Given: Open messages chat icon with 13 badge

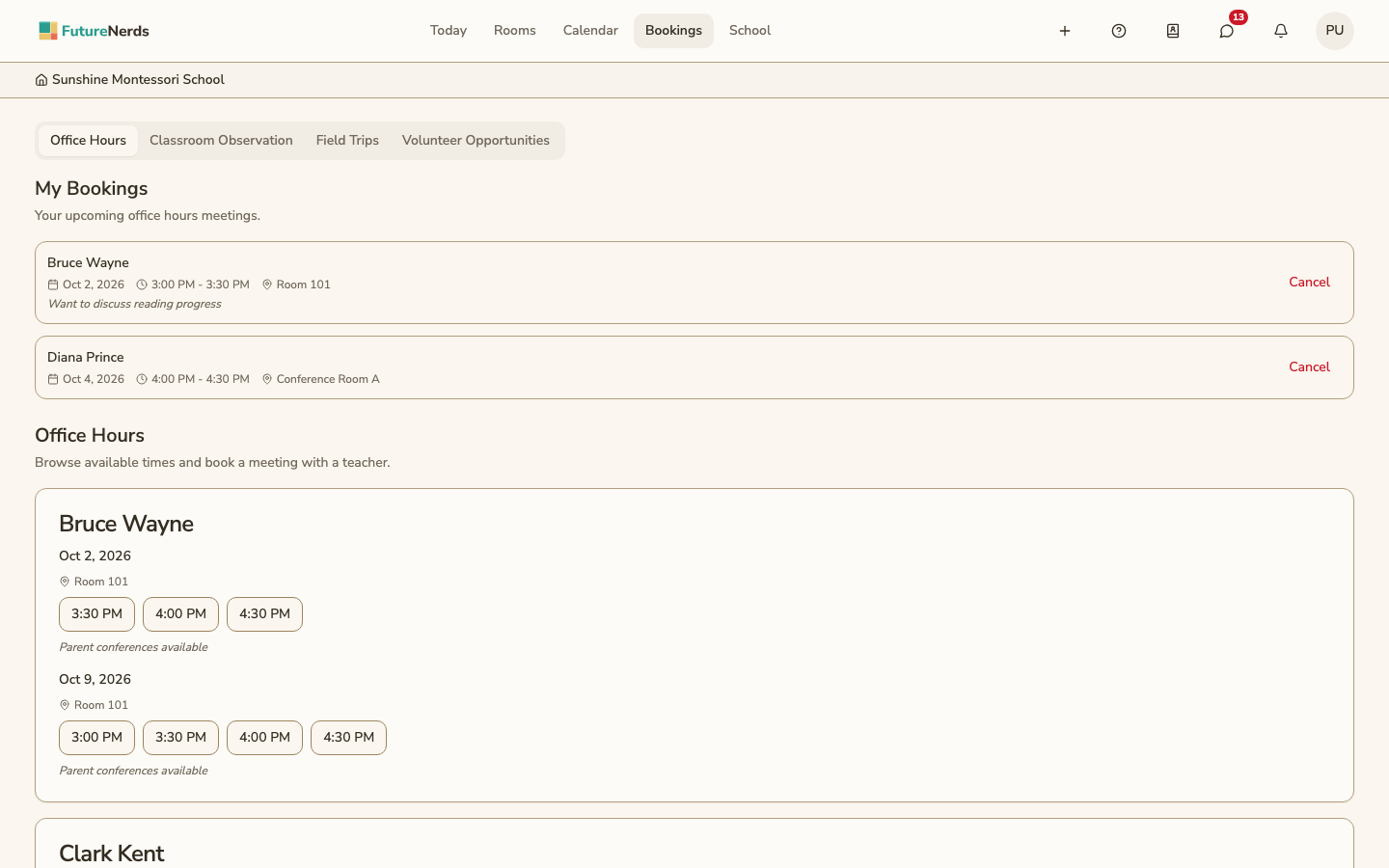Looking at the screenshot, I should (x=1227, y=31).
